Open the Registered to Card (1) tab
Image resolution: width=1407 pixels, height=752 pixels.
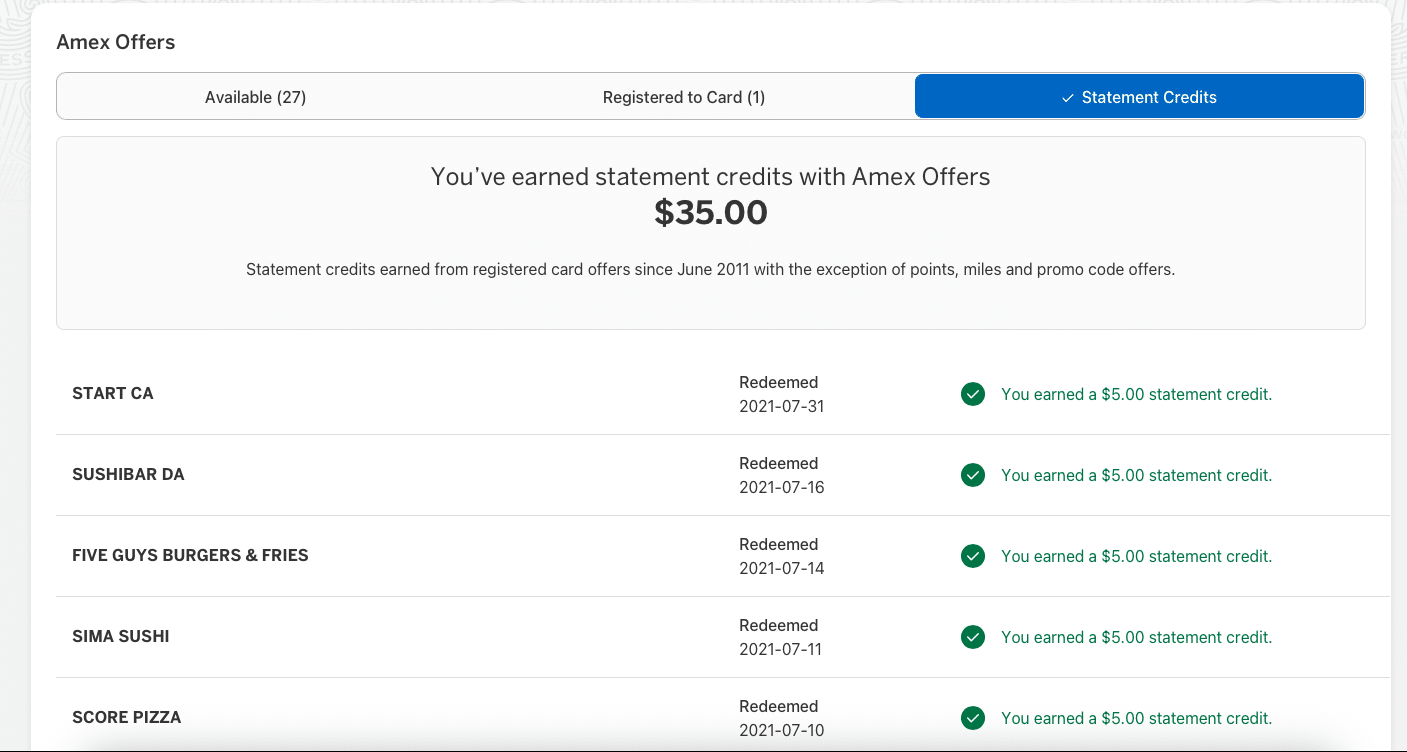(x=684, y=97)
